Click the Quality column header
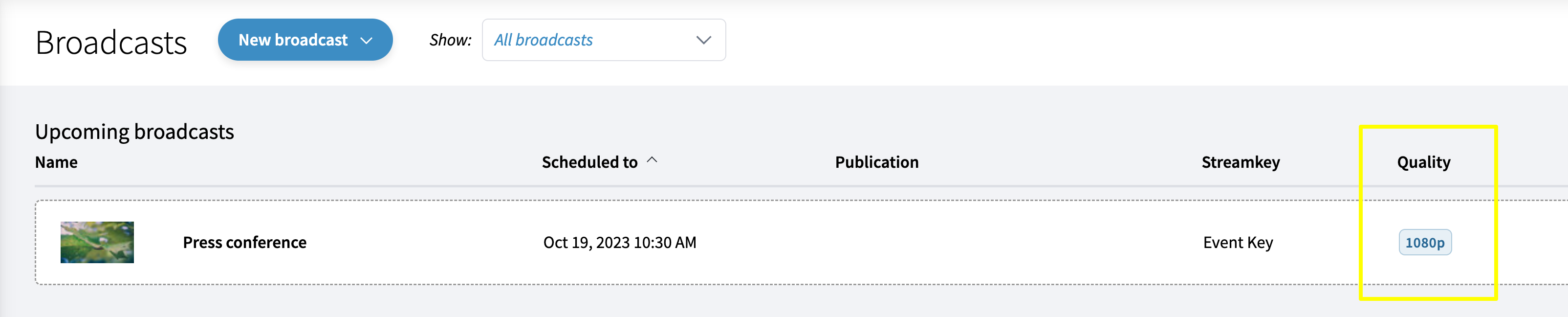This screenshot has width=1568, height=317. (x=1423, y=162)
